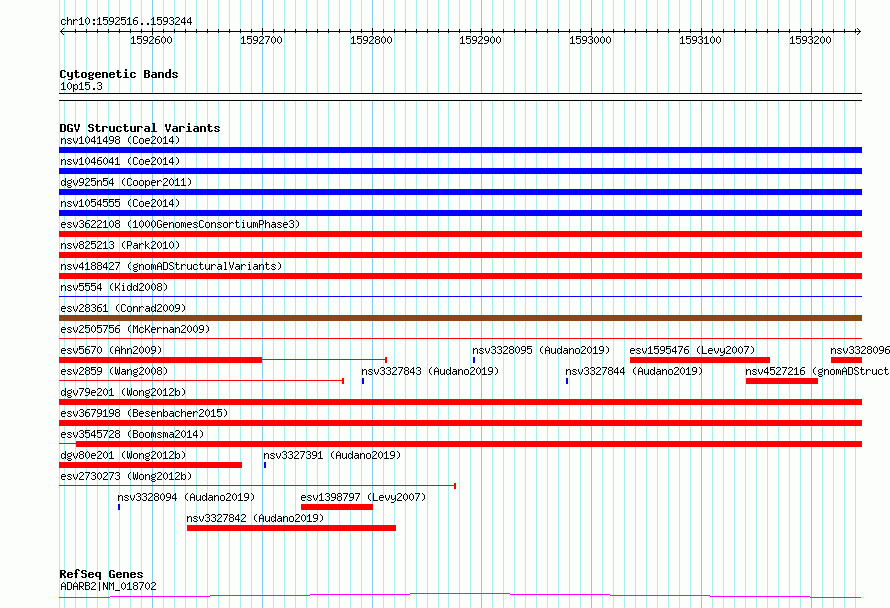The image size is (890, 608).
Task: Select the red bar under esv1595476
Action: point(700,360)
